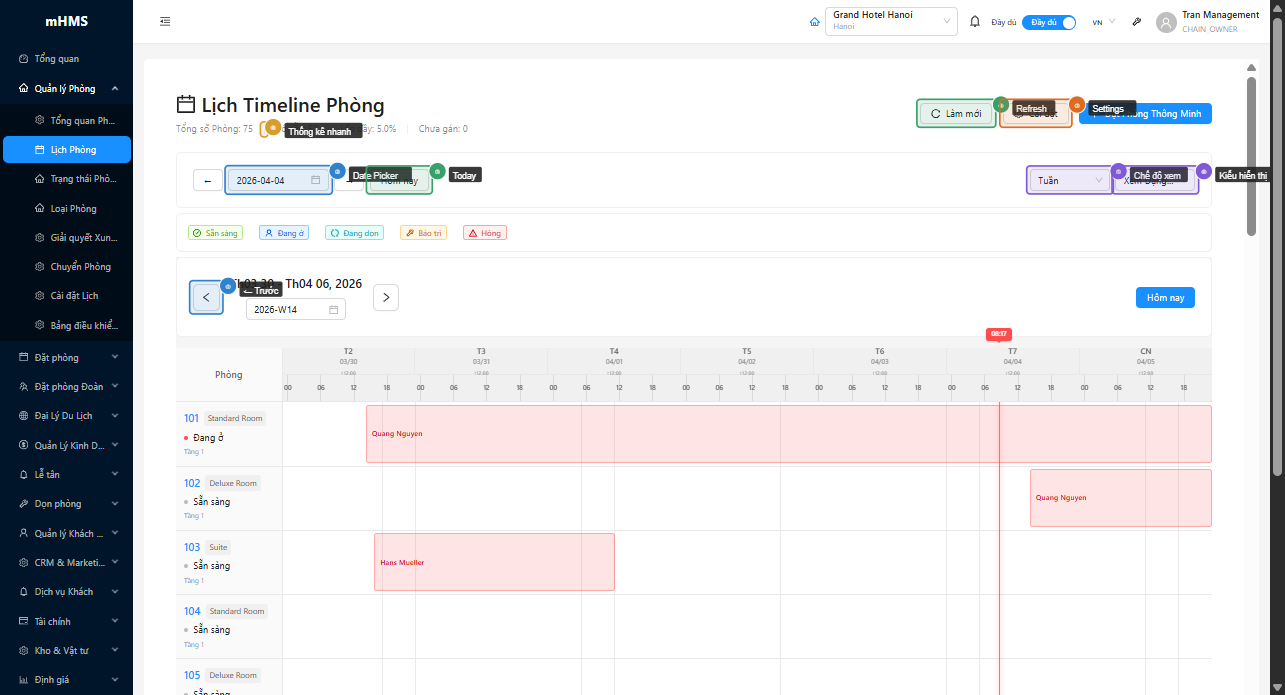
Task: Toggle the Đầy đủ switch
Action: click(x=1048, y=22)
